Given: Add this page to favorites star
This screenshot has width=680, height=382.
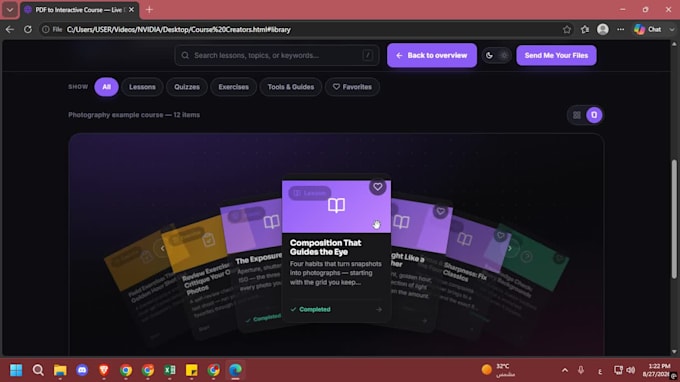Looking at the screenshot, I should (x=567, y=29).
